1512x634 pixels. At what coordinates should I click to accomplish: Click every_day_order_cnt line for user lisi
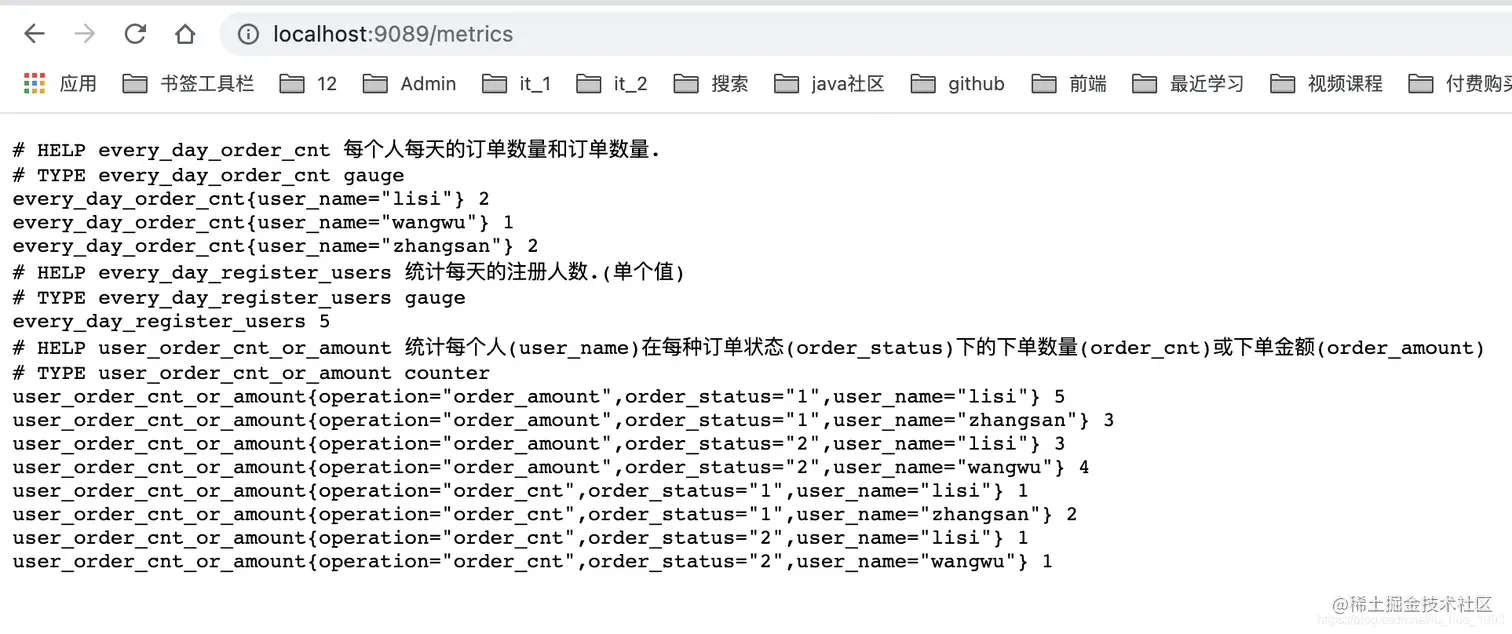(x=251, y=199)
